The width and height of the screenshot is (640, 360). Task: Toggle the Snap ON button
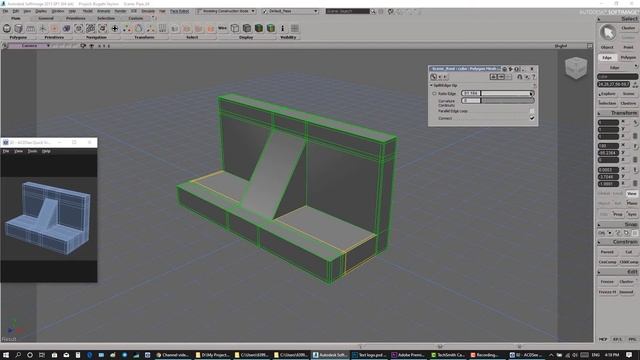click(602, 233)
